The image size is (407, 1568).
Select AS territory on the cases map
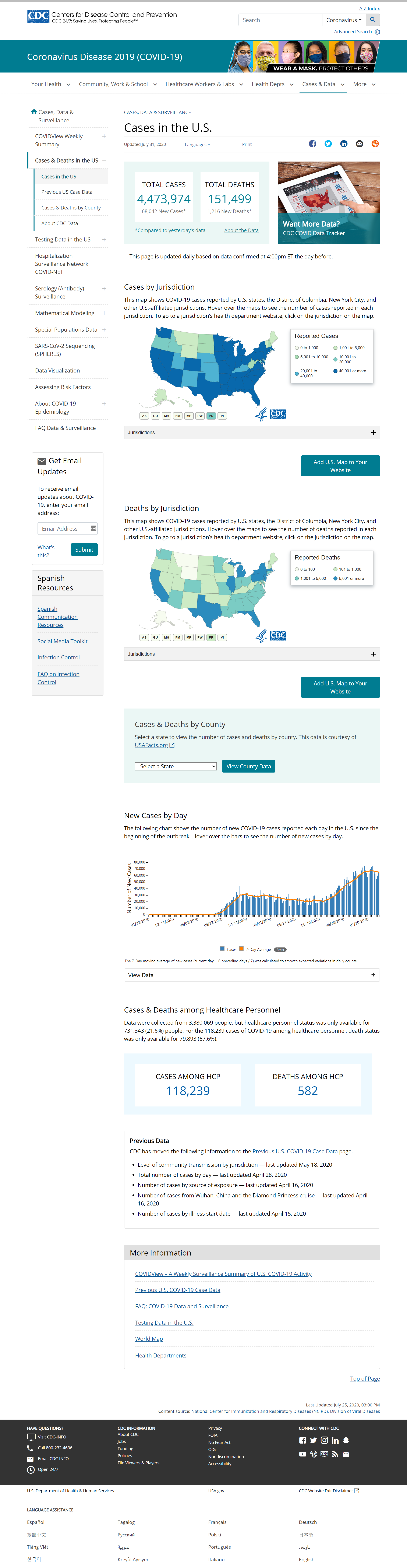click(144, 416)
